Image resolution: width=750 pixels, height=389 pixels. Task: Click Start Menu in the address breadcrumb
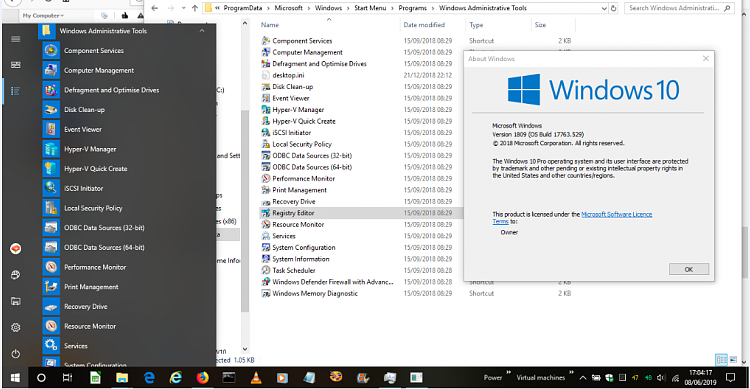coord(370,8)
